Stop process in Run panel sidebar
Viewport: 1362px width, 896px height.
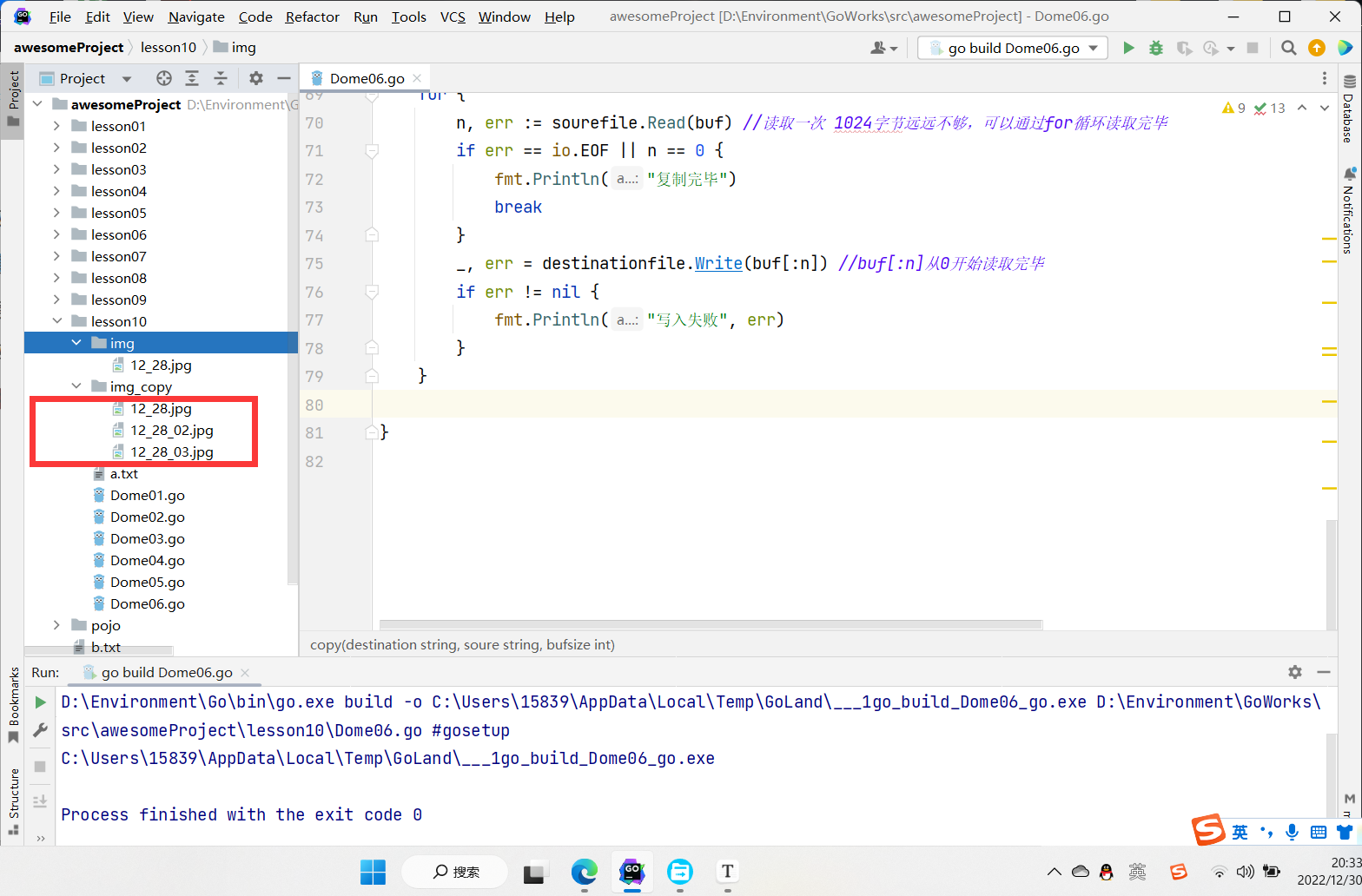pos(40,767)
